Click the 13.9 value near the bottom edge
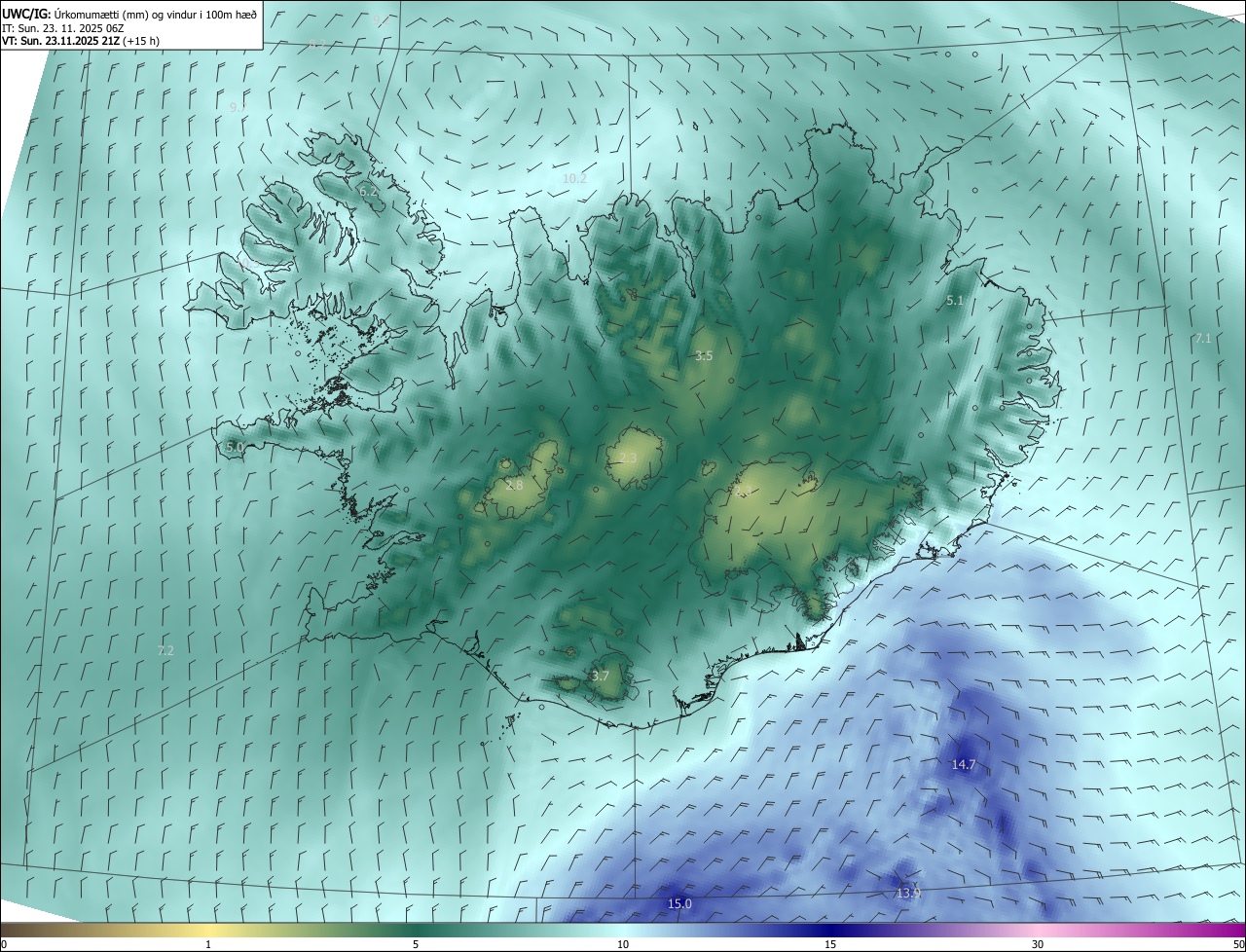This screenshot has height=952, width=1246. [x=908, y=893]
